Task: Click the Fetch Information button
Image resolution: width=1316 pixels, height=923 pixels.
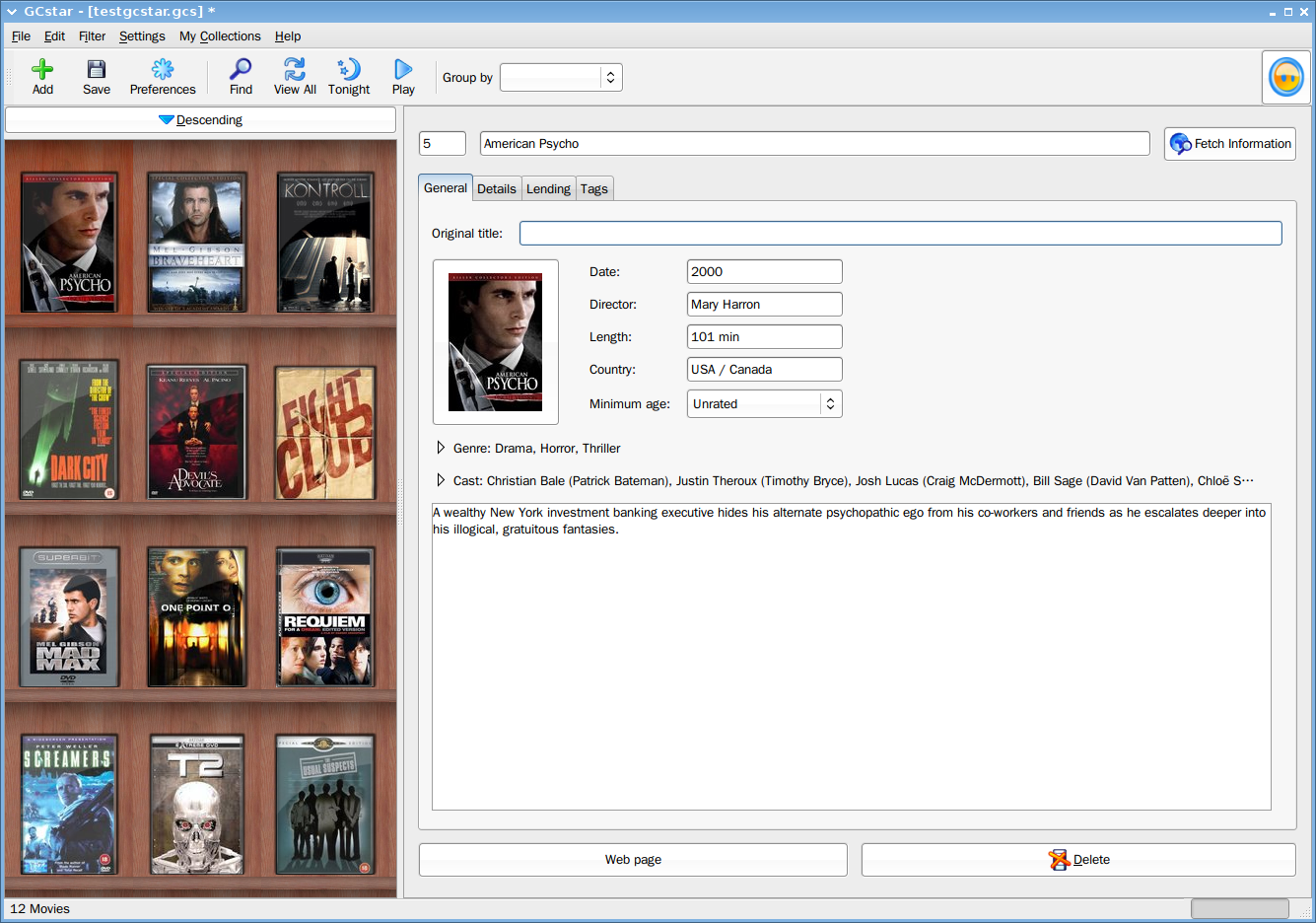Action: point(1230,144)
